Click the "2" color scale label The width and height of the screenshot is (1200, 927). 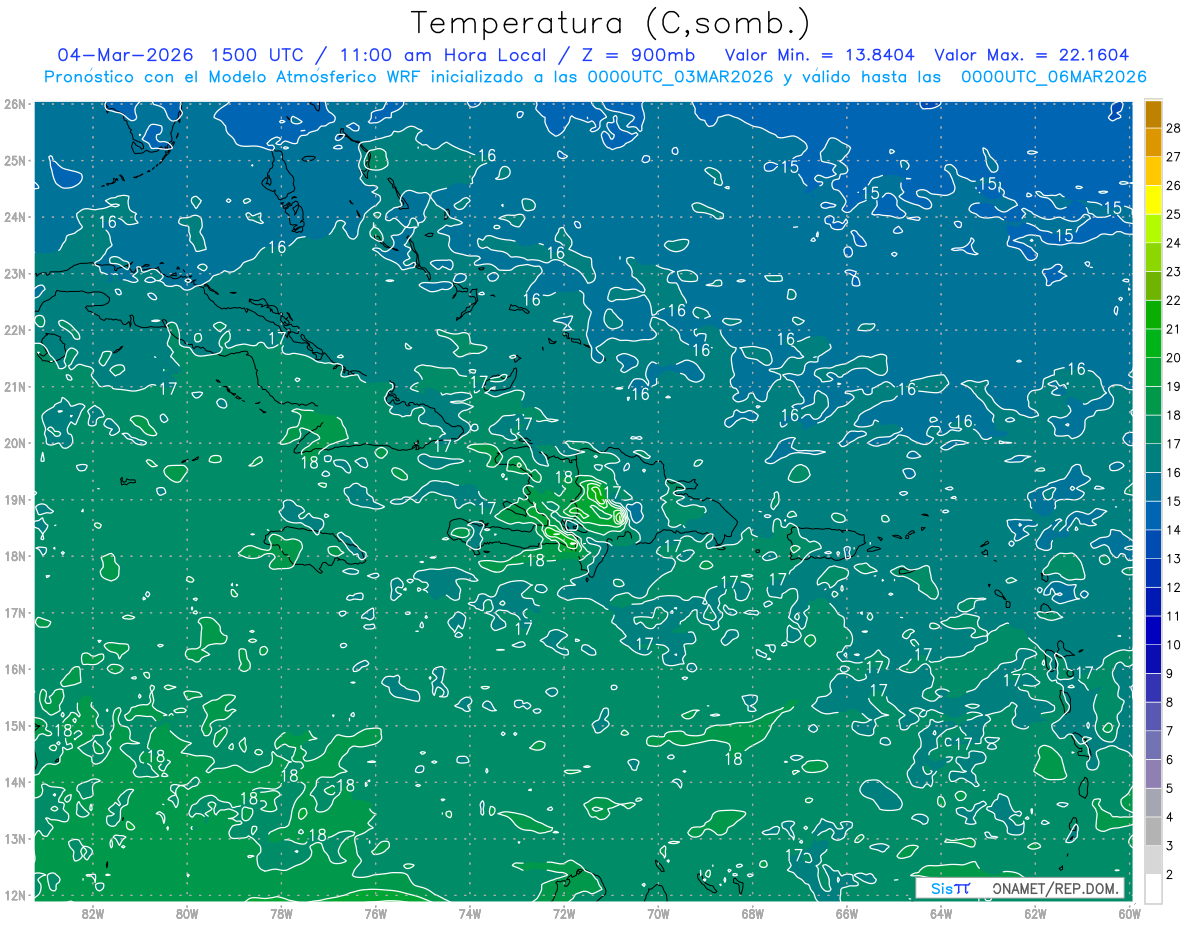pos(1170,874)
